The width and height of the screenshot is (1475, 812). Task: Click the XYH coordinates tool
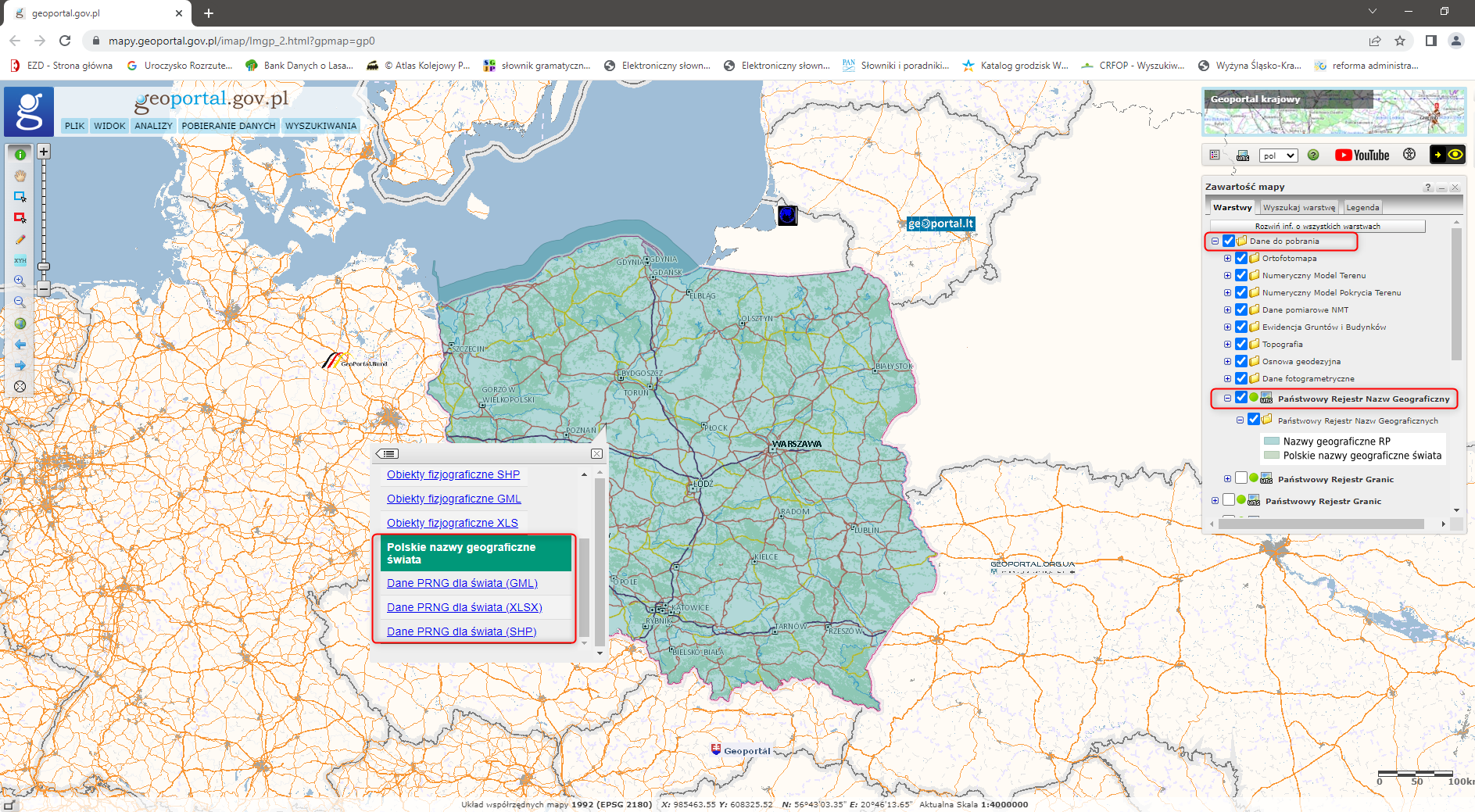tap(20, 260)
